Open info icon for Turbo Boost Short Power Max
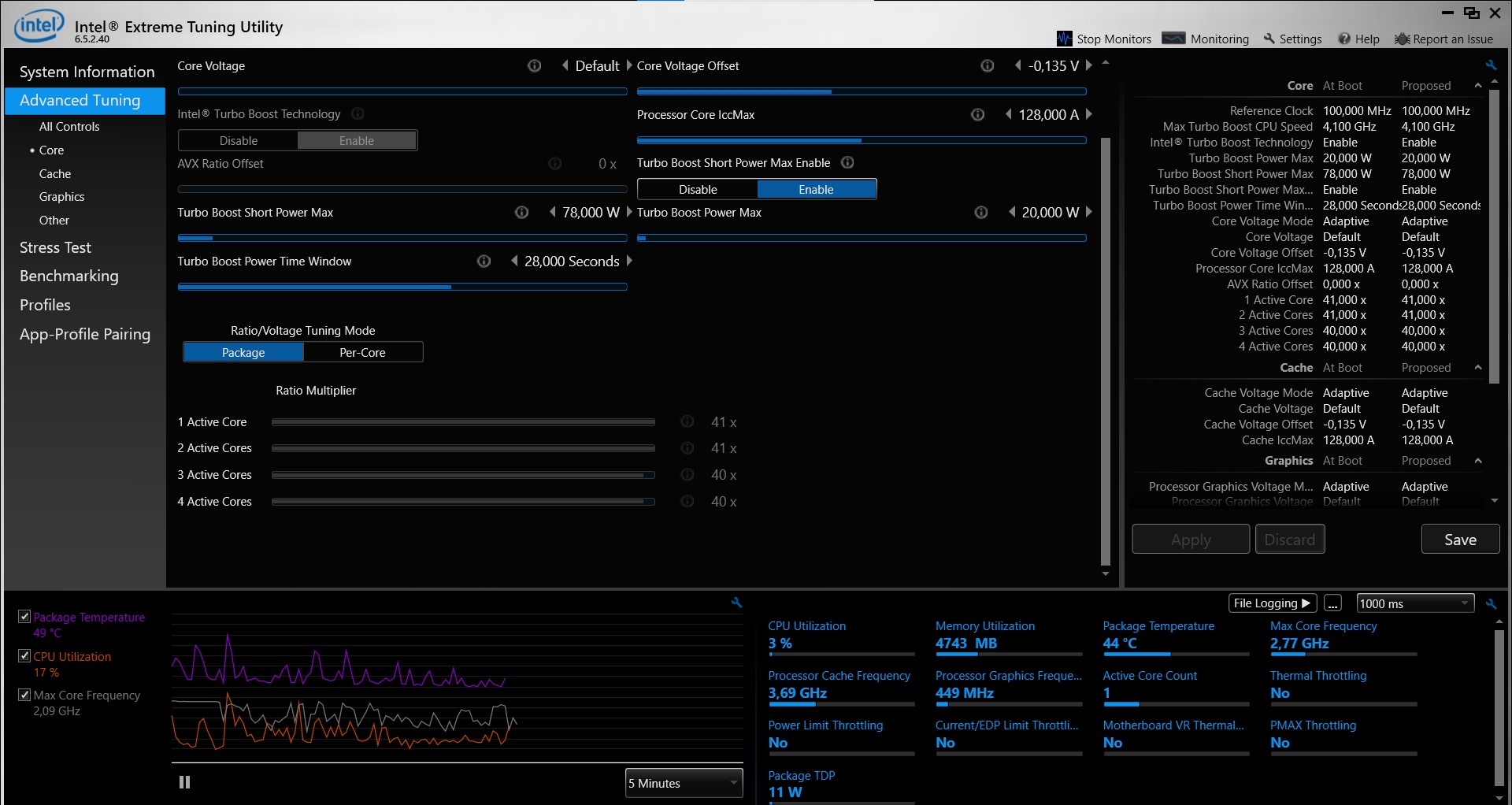Image resolution: width=1512 pixels, height=805 pixels. tap(521, 213)
